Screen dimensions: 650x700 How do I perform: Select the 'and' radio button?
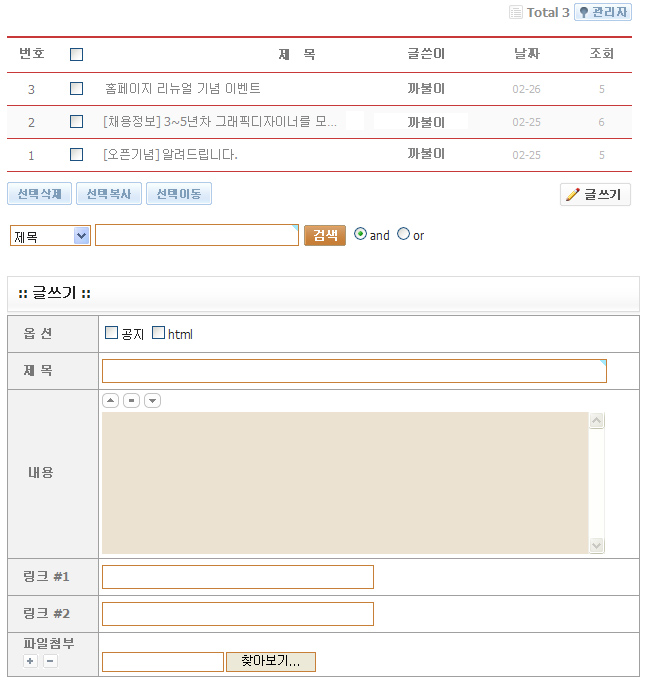click(x=360, y=234)
